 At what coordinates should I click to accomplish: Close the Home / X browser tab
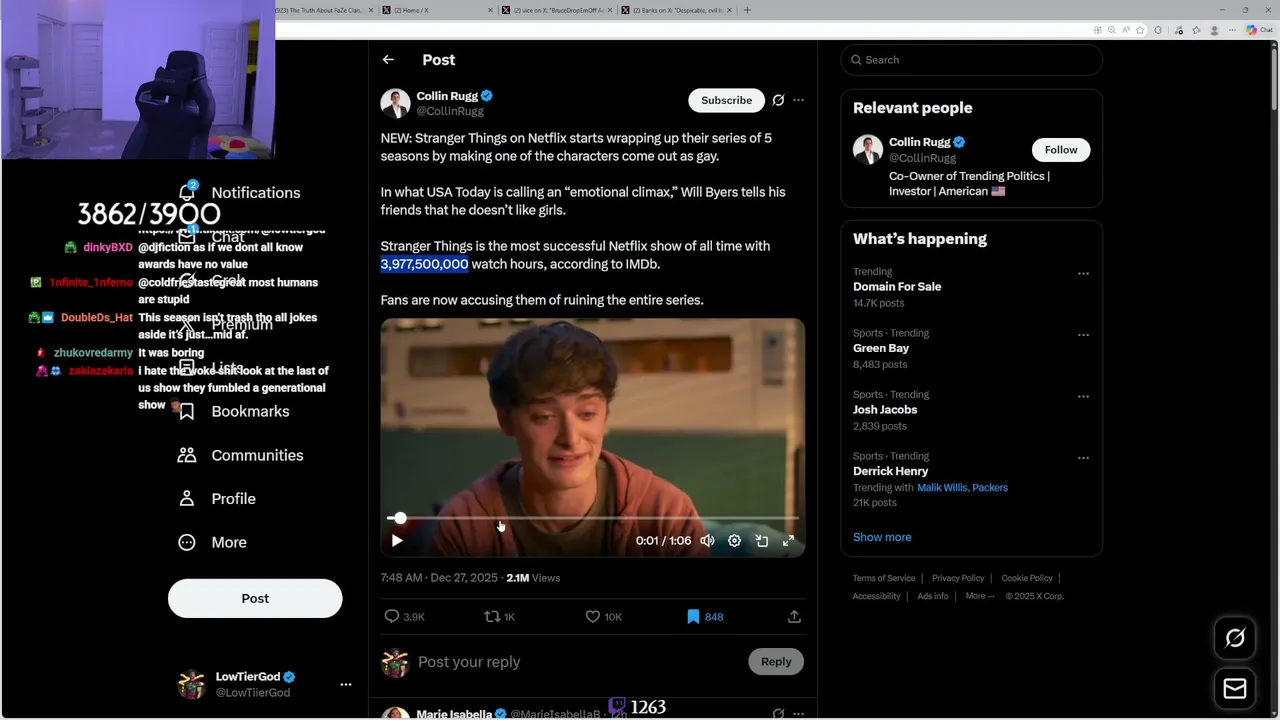(x=490, y=10)
